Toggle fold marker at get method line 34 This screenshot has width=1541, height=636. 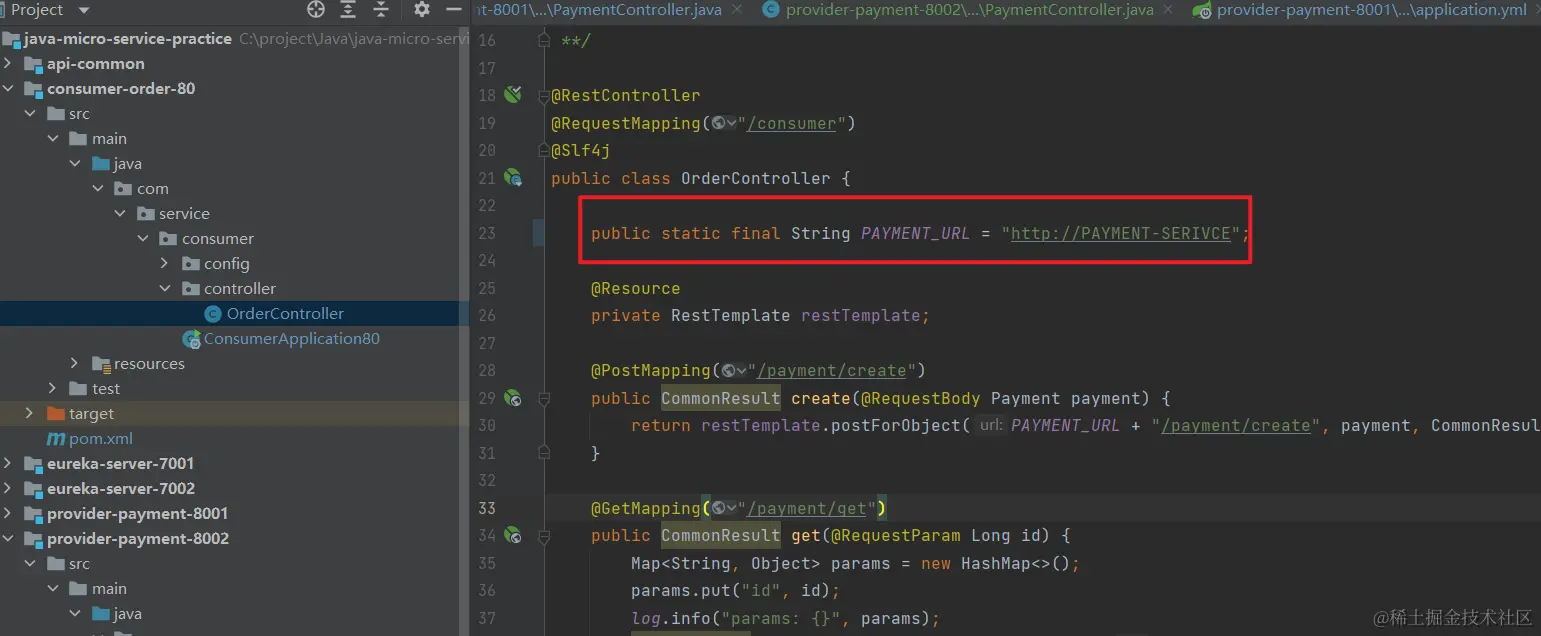[x=544, y=535]
